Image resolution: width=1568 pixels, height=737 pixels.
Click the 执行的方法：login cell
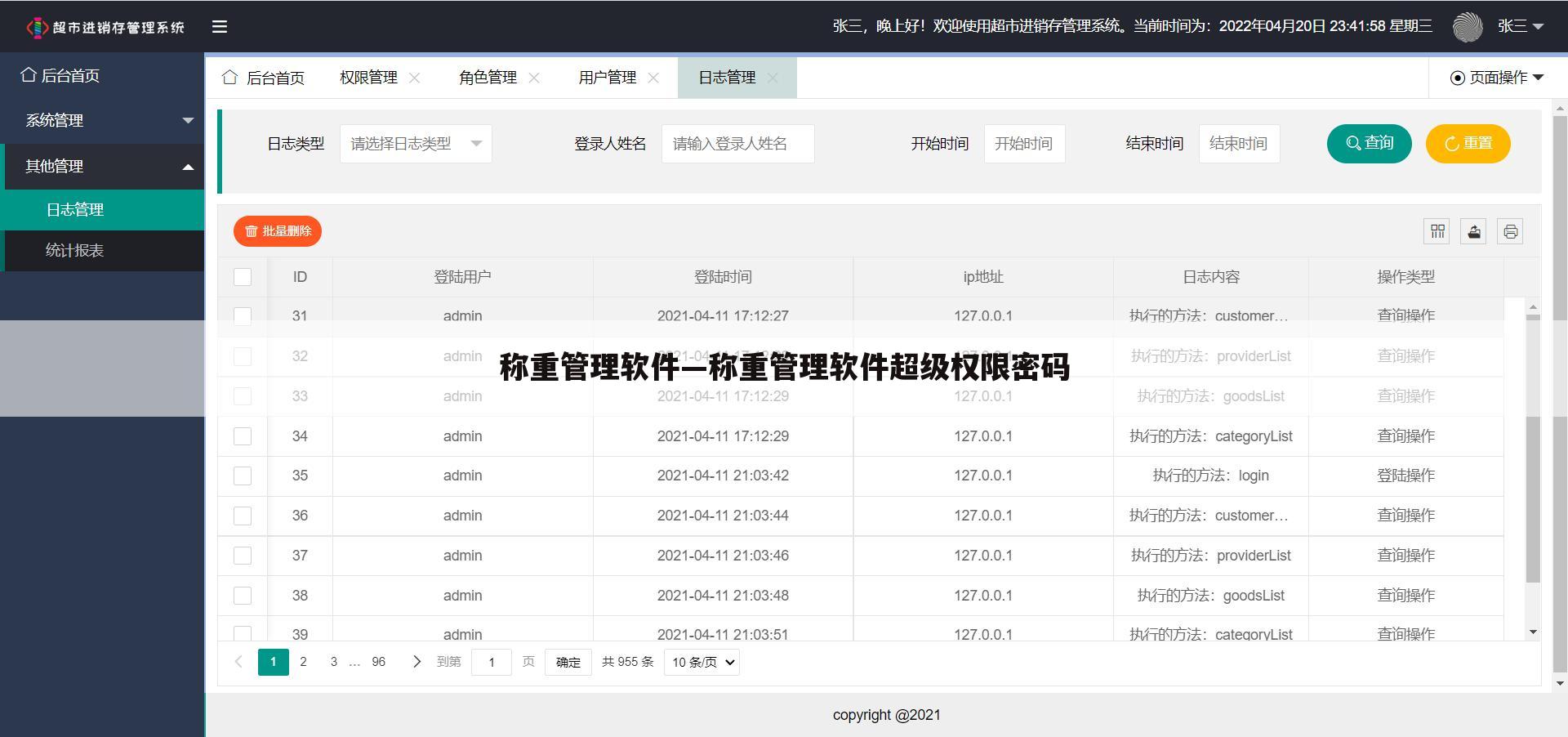pyautogui.click(x=1211, y=476)
